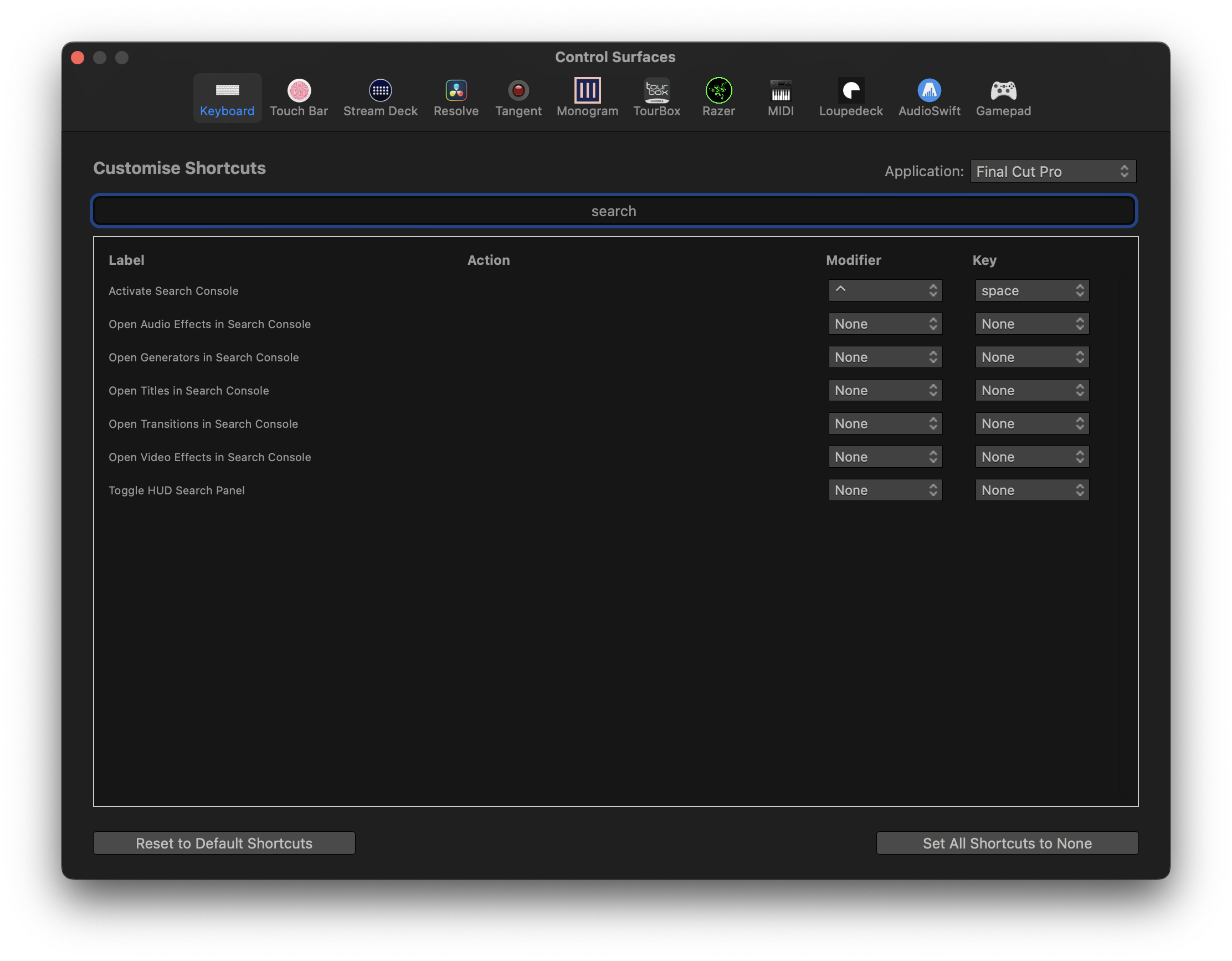The height and width of the screenshot is (961, 1232).
Task: Assign a key for Toggle HUD Search Panel
Action: [x=1031, y=489]
